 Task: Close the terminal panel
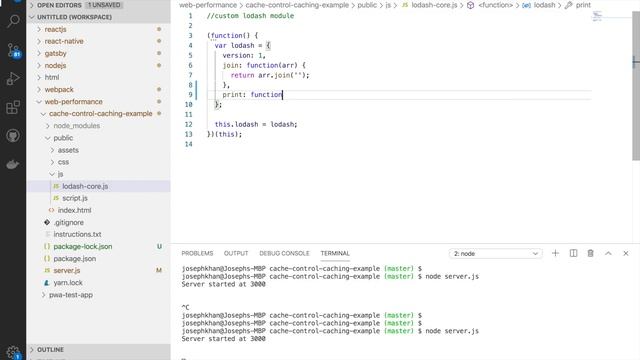(x=626, y=253)
